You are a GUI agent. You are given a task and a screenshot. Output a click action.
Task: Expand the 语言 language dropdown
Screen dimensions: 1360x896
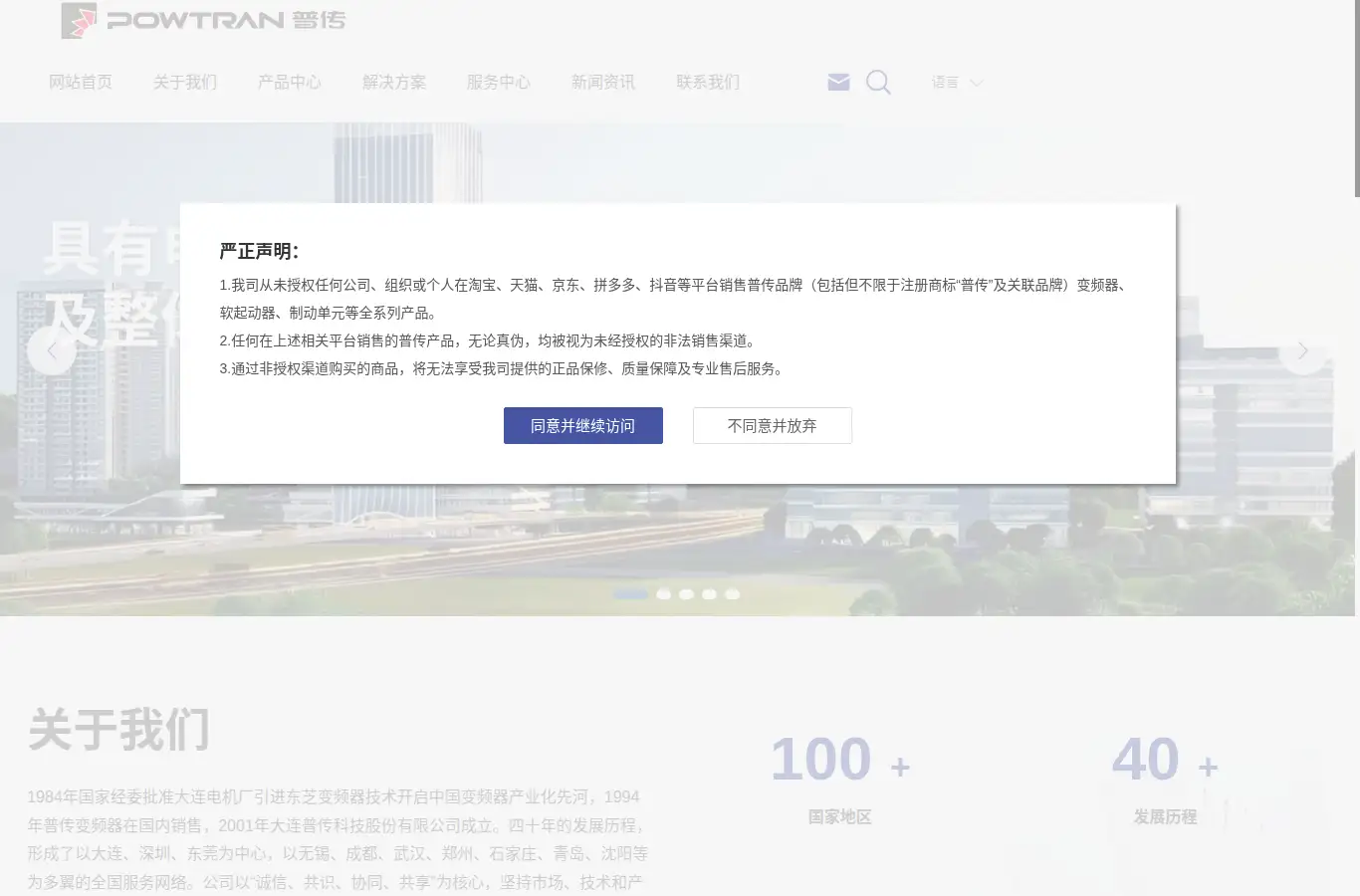tap(957, 83)
